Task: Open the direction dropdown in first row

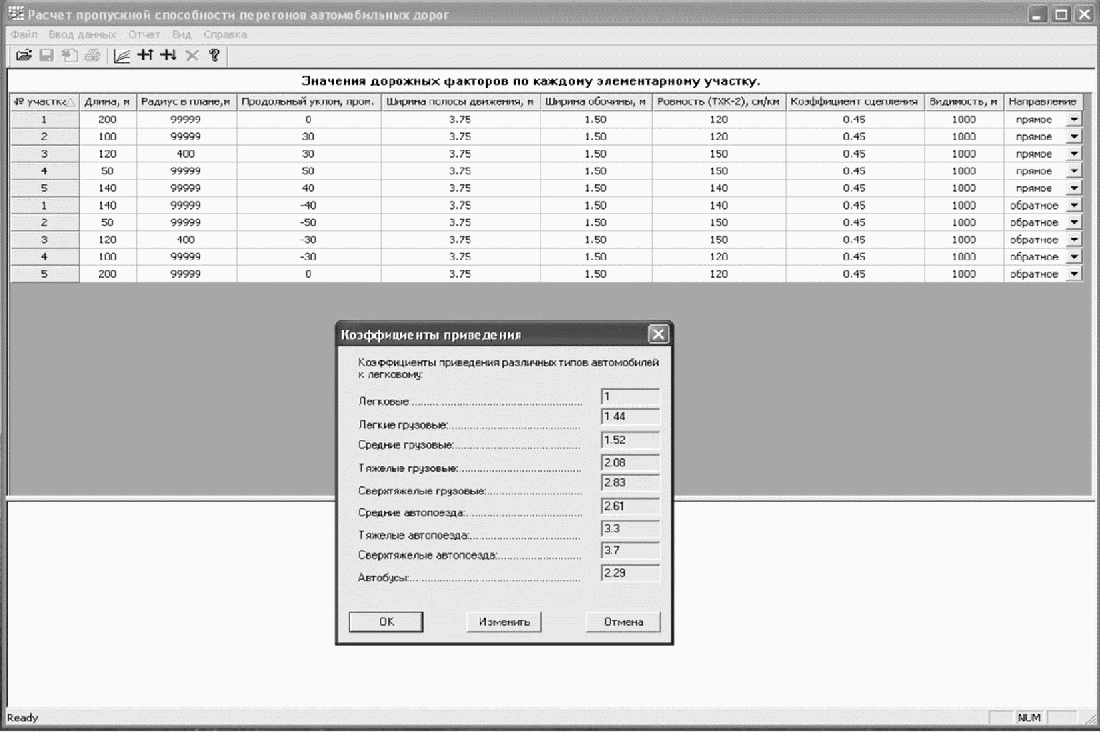Action: 1074,119
